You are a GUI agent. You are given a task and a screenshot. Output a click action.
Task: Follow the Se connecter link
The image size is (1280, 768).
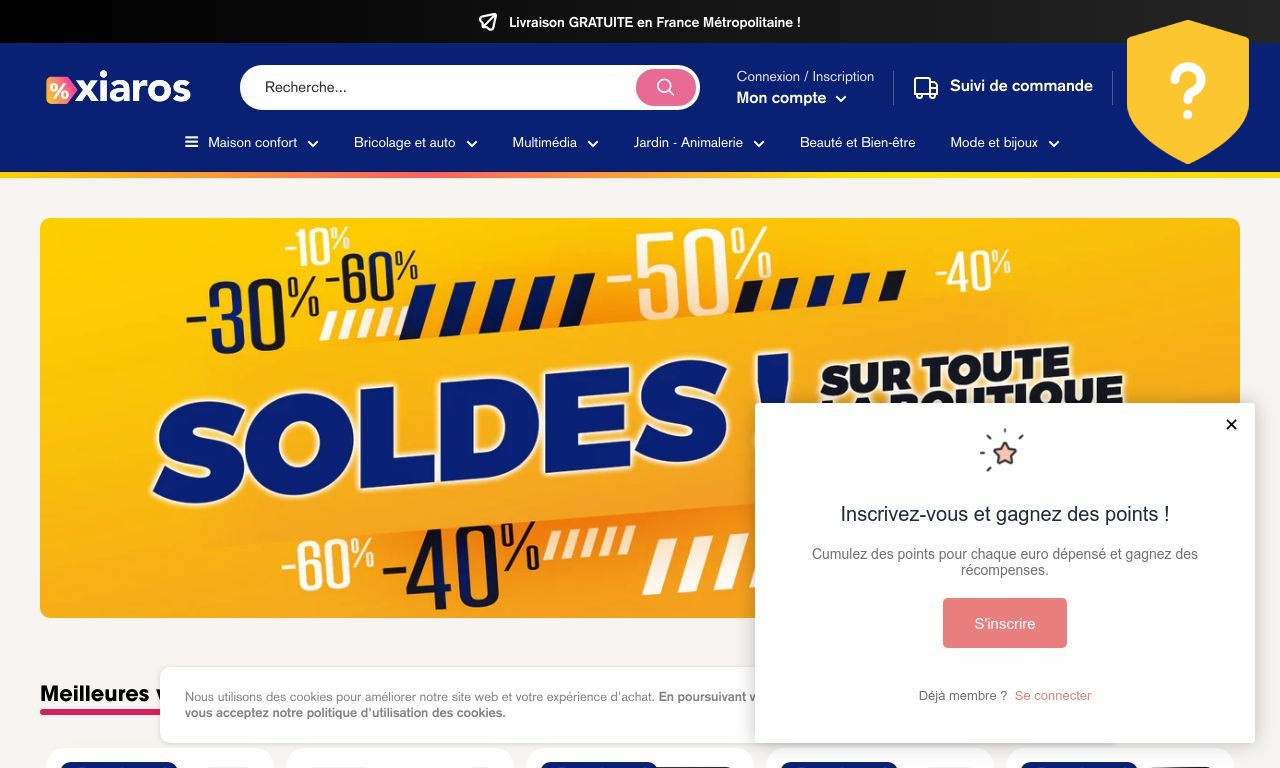click(1053, 696)
